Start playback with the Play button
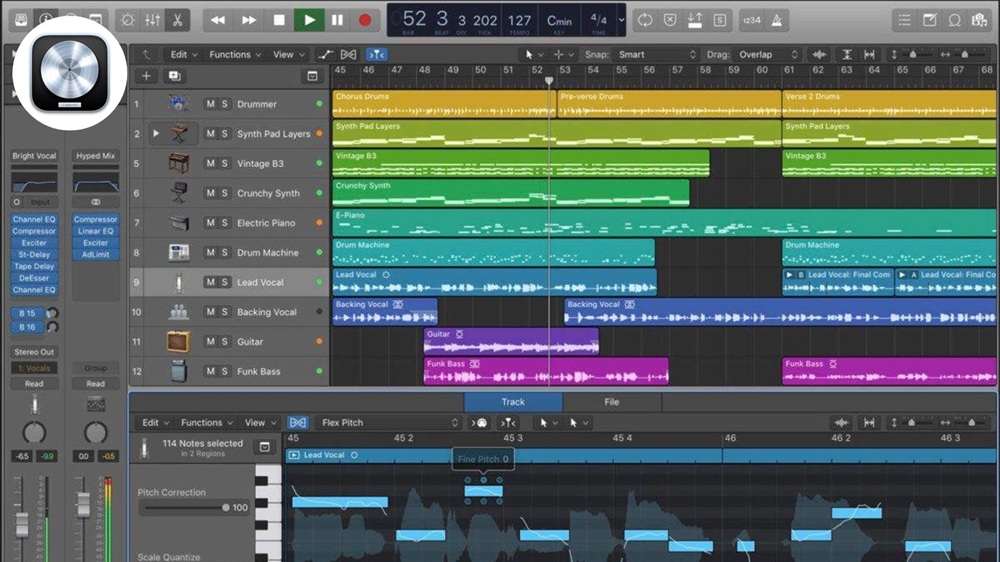Viewport: 1000px width, 562px height. click(x=309, y=20)
